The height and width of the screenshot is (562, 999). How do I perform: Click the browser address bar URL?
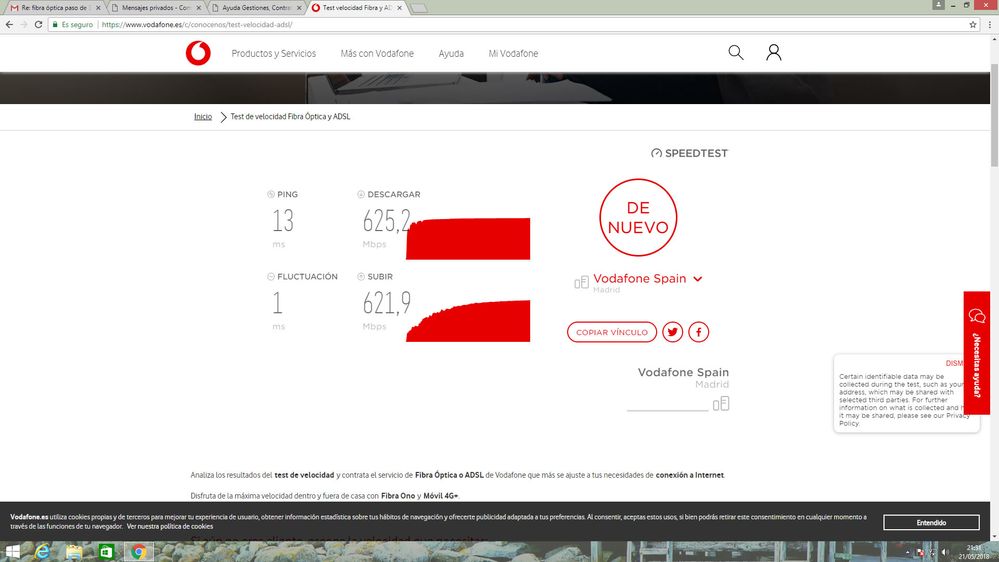pos(197,25)
